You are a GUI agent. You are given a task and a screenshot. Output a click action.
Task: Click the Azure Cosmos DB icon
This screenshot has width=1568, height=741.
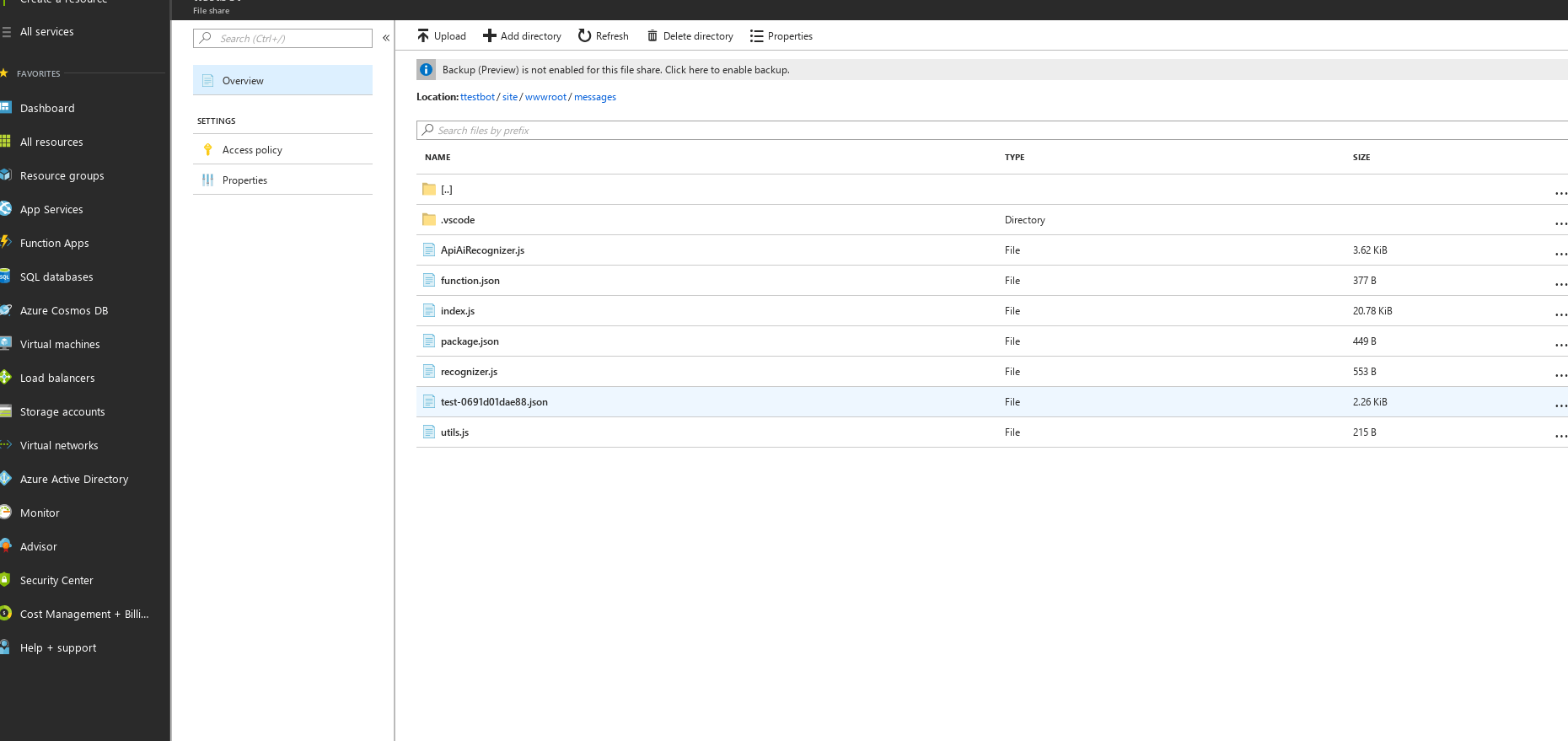pos(5,309)
